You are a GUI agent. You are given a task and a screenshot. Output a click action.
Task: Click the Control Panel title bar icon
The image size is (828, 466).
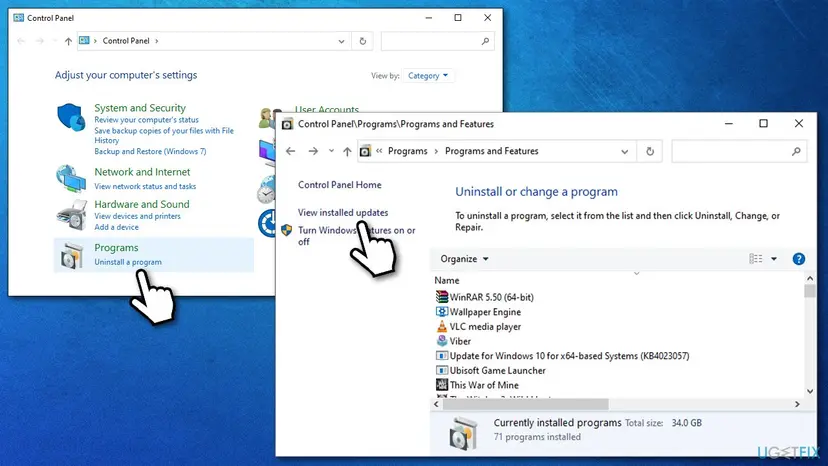coord(18,18)
